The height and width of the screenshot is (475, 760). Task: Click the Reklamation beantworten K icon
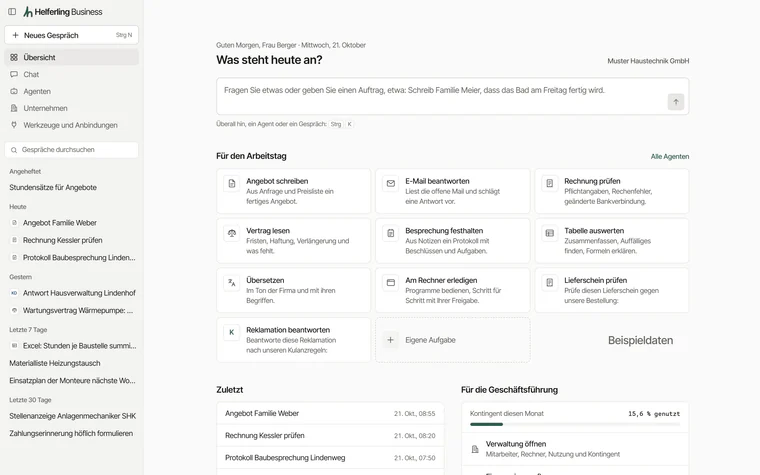(232, 332)
